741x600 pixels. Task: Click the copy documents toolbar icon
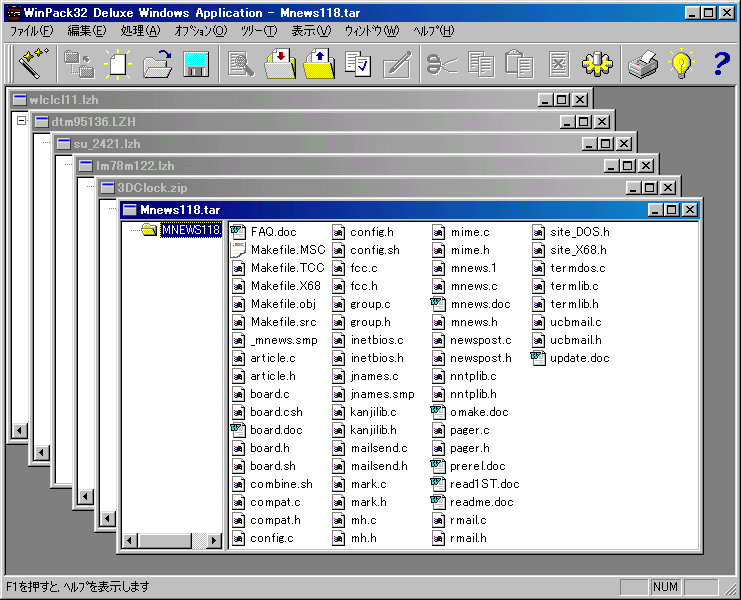click(481, 63)
